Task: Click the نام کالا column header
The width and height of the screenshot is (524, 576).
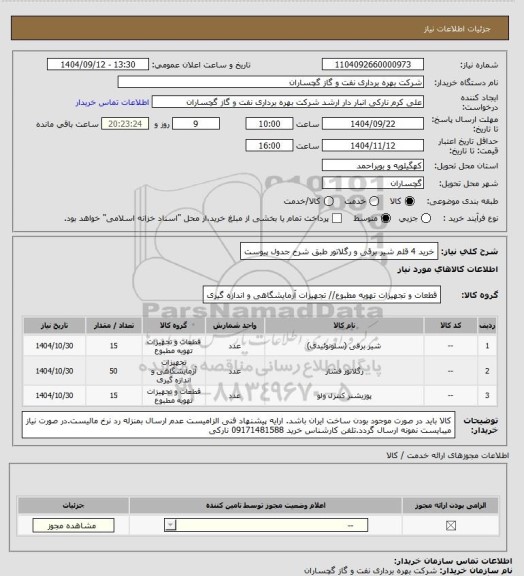Action: (344, 325)
